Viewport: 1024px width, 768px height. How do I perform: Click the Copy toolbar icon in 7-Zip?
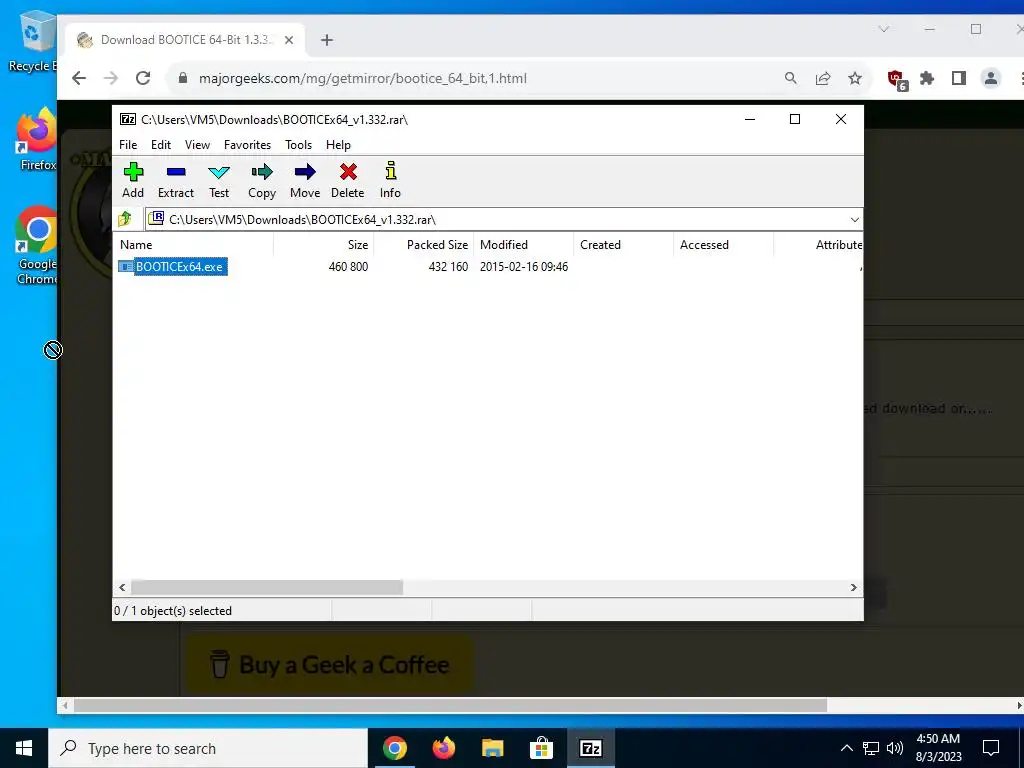(x=262, y=180)
